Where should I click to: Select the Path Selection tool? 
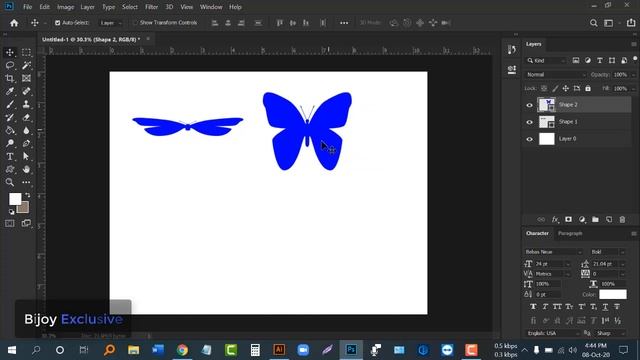26,156
